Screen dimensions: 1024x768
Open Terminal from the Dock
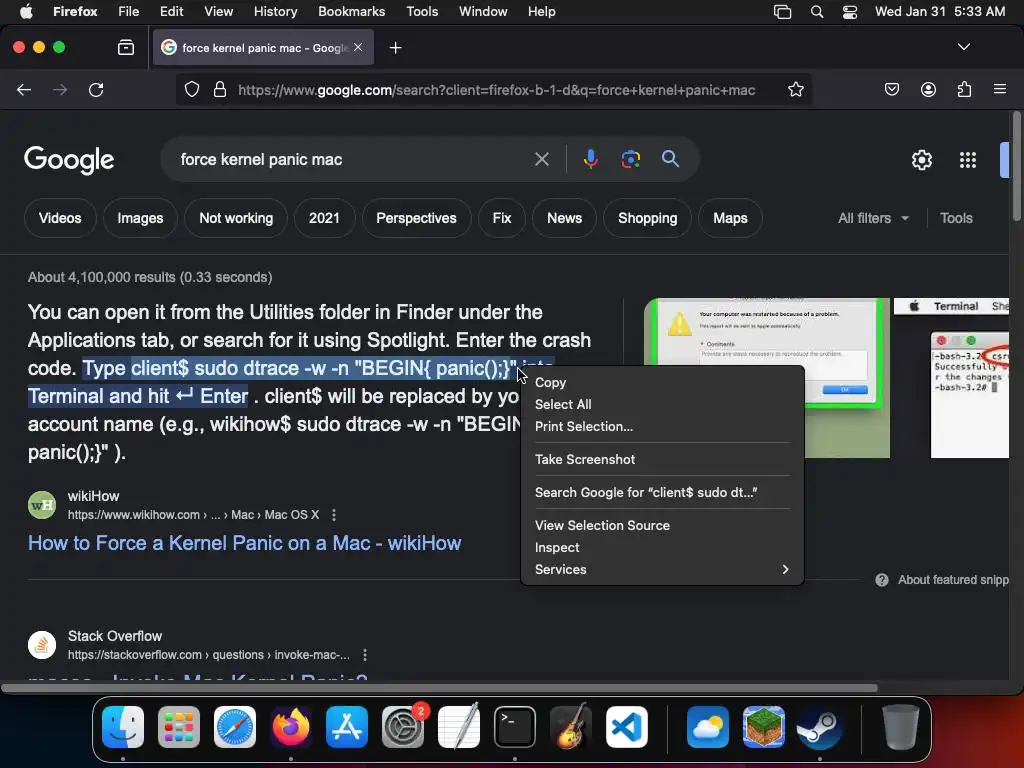click(x=515, y=727)
